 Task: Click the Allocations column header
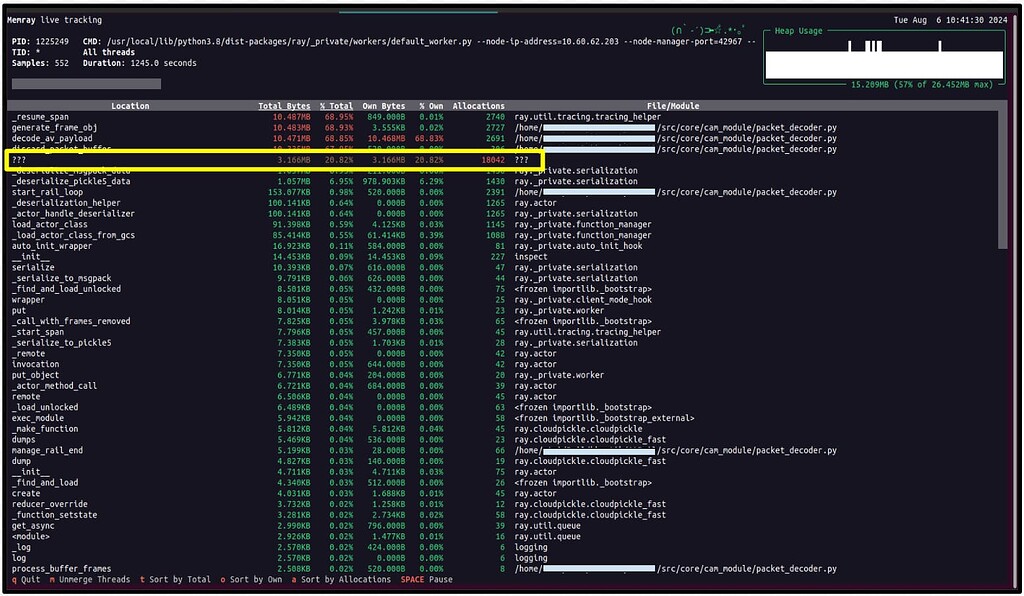point(477,105)
